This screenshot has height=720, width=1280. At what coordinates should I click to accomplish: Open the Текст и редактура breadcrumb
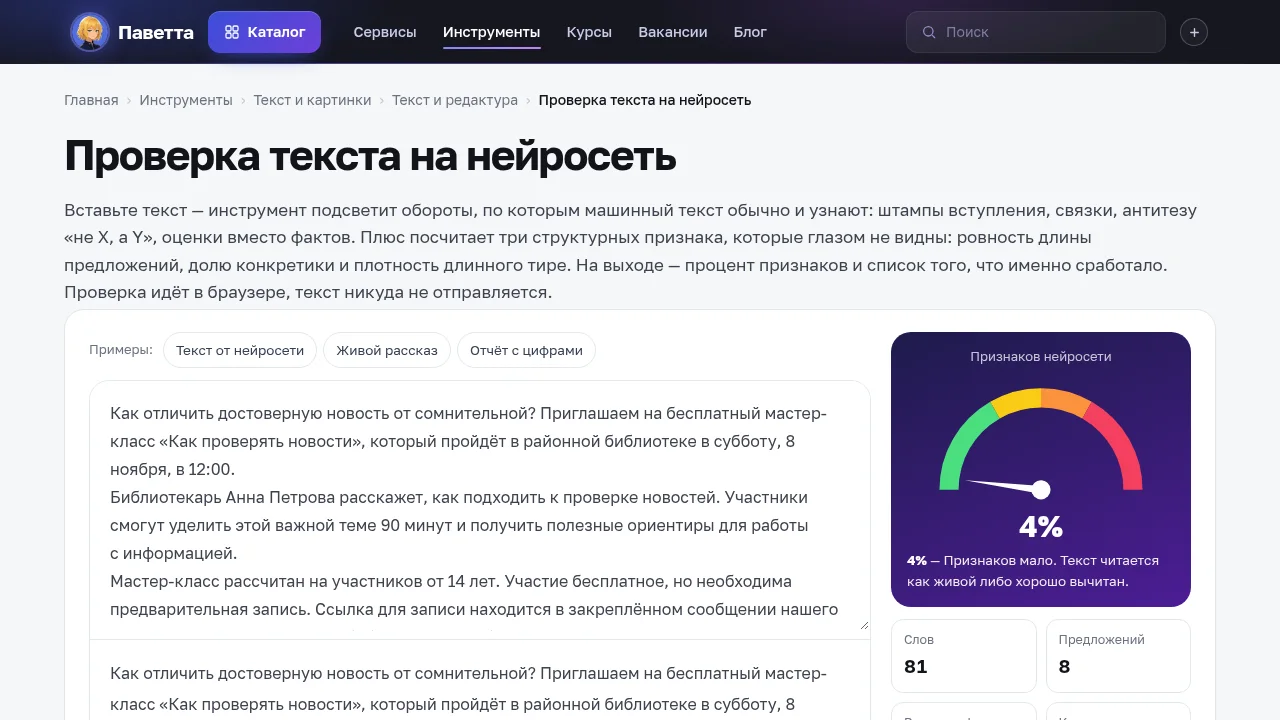coord(455,100)
